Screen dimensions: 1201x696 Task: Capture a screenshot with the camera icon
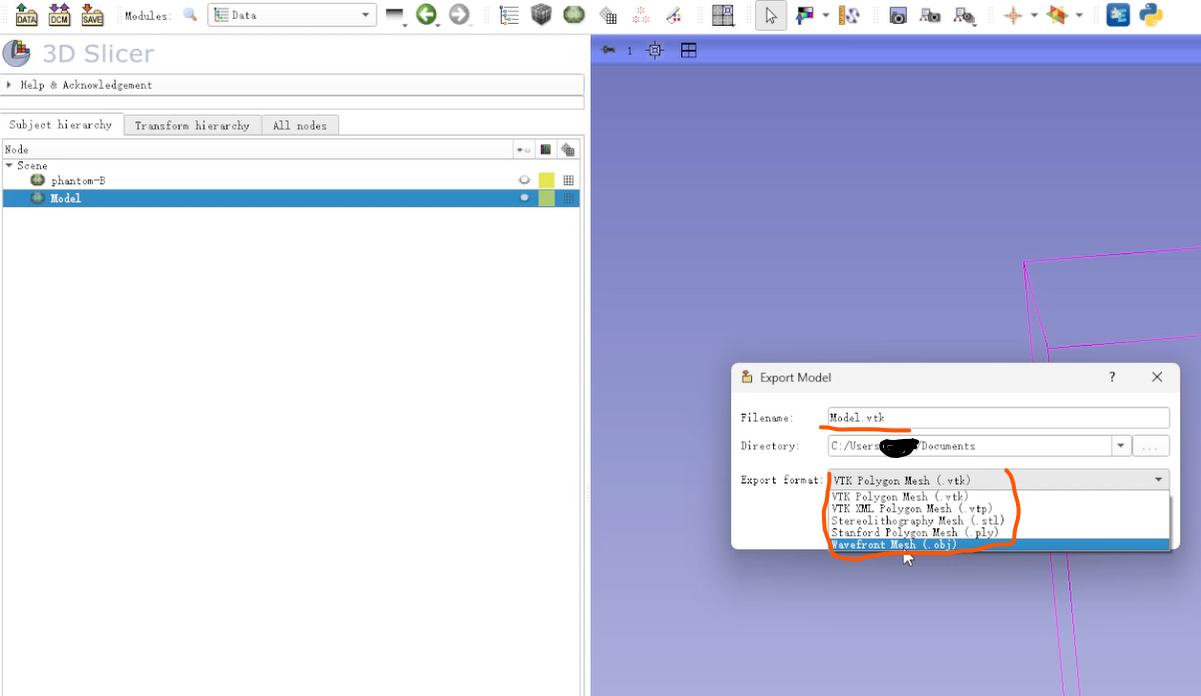pos(898,15)
